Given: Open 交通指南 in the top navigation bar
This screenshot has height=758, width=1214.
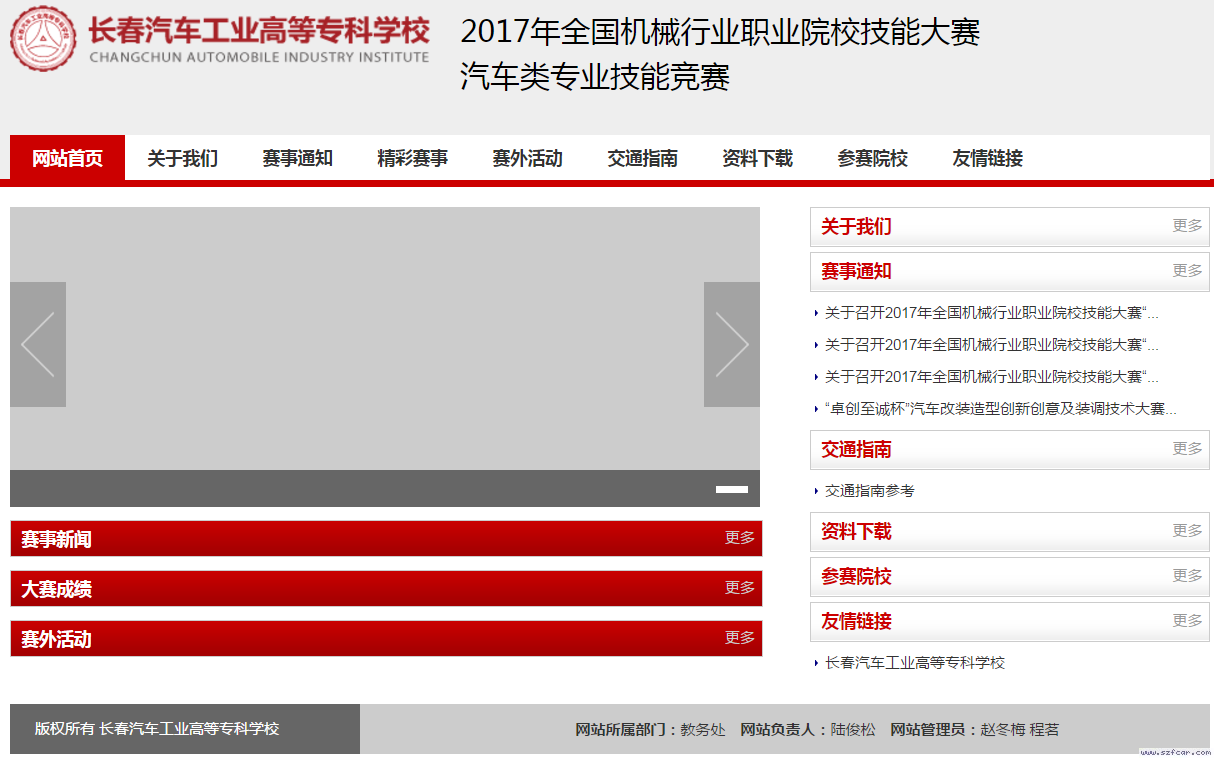Looking at the screenshot, I should pyautogui.click(x=642, y=158).
